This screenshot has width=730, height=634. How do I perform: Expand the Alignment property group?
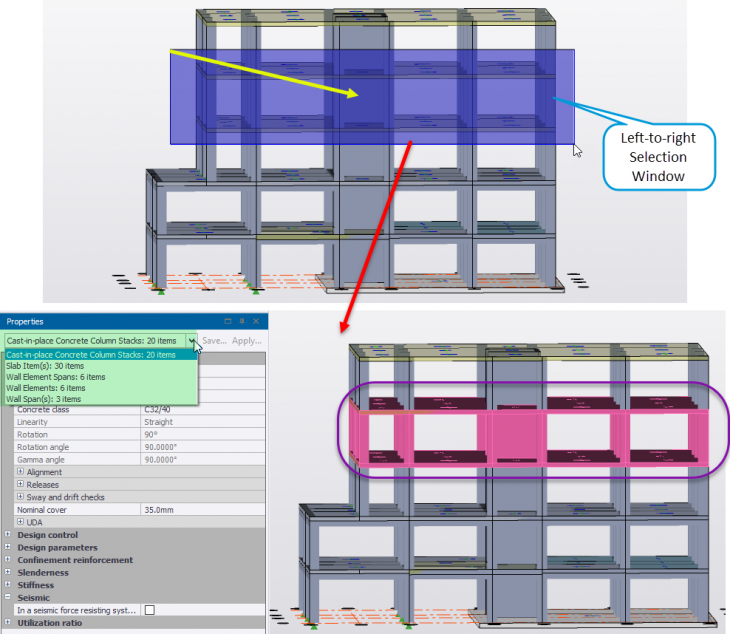(21, 472)
